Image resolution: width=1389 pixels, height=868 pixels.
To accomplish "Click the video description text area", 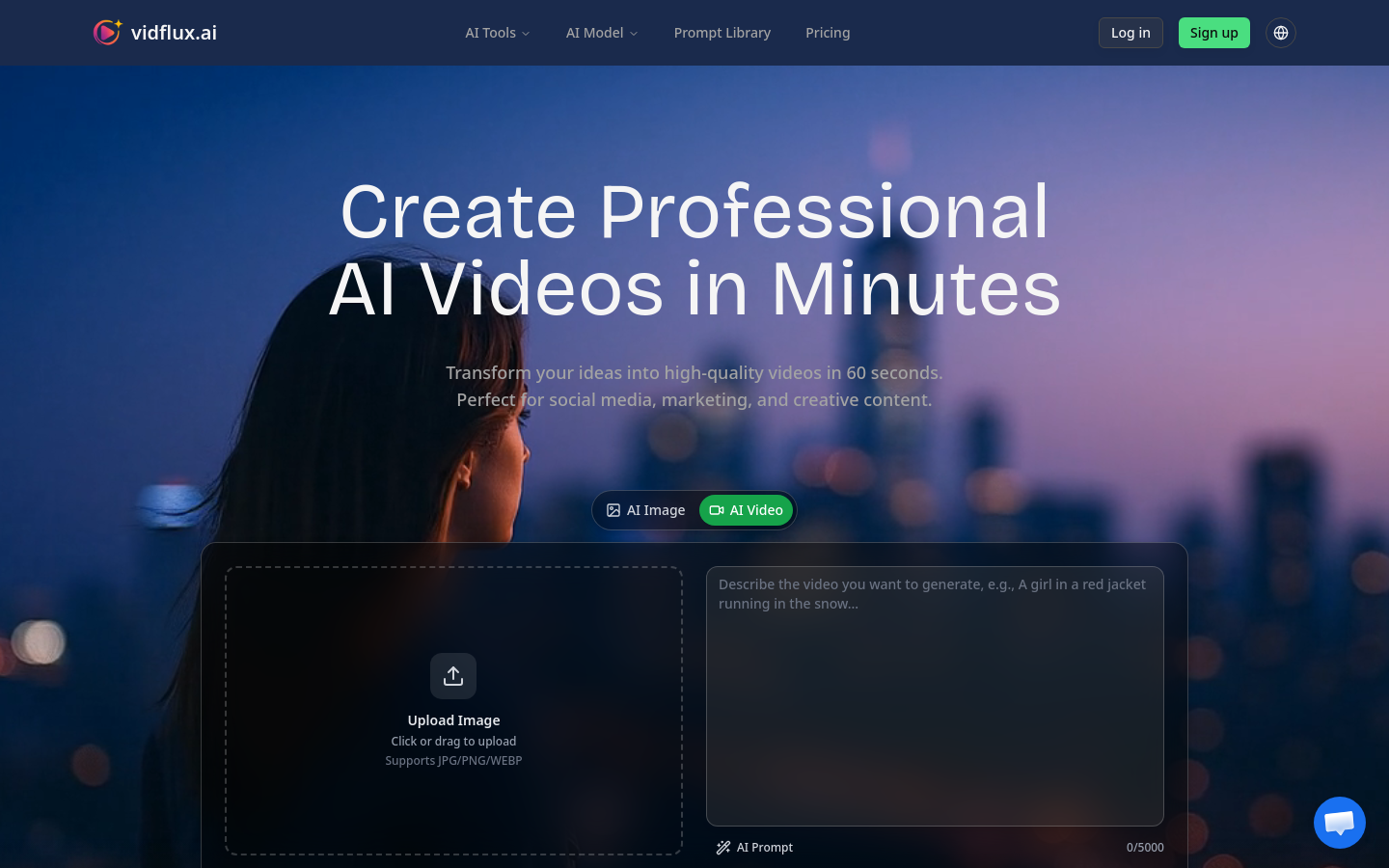I will pyautogui.click(x=935, y=696).
